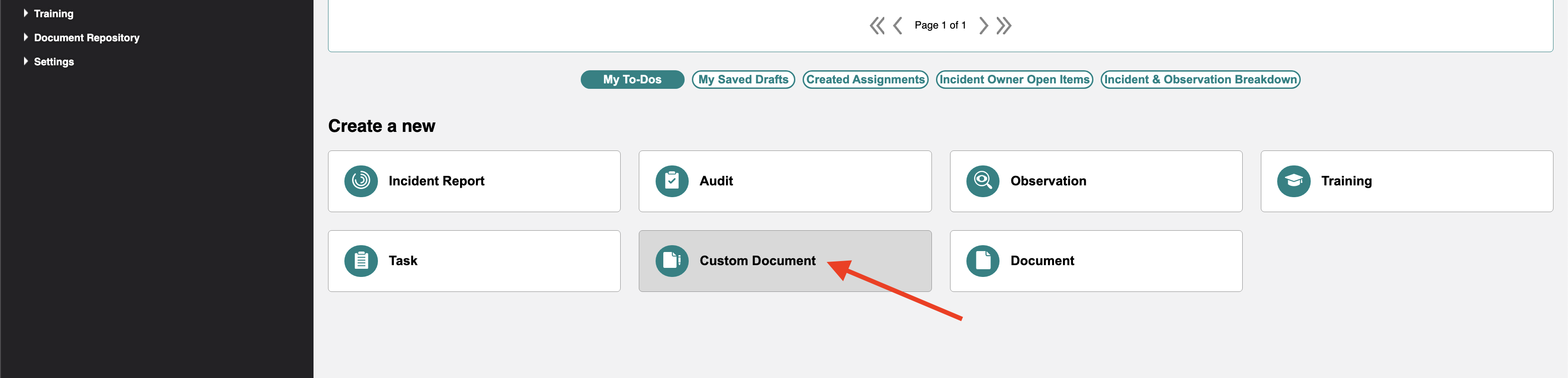
Task: Click the "Page 1 of 1" text
Action: [x=940, y=25]
